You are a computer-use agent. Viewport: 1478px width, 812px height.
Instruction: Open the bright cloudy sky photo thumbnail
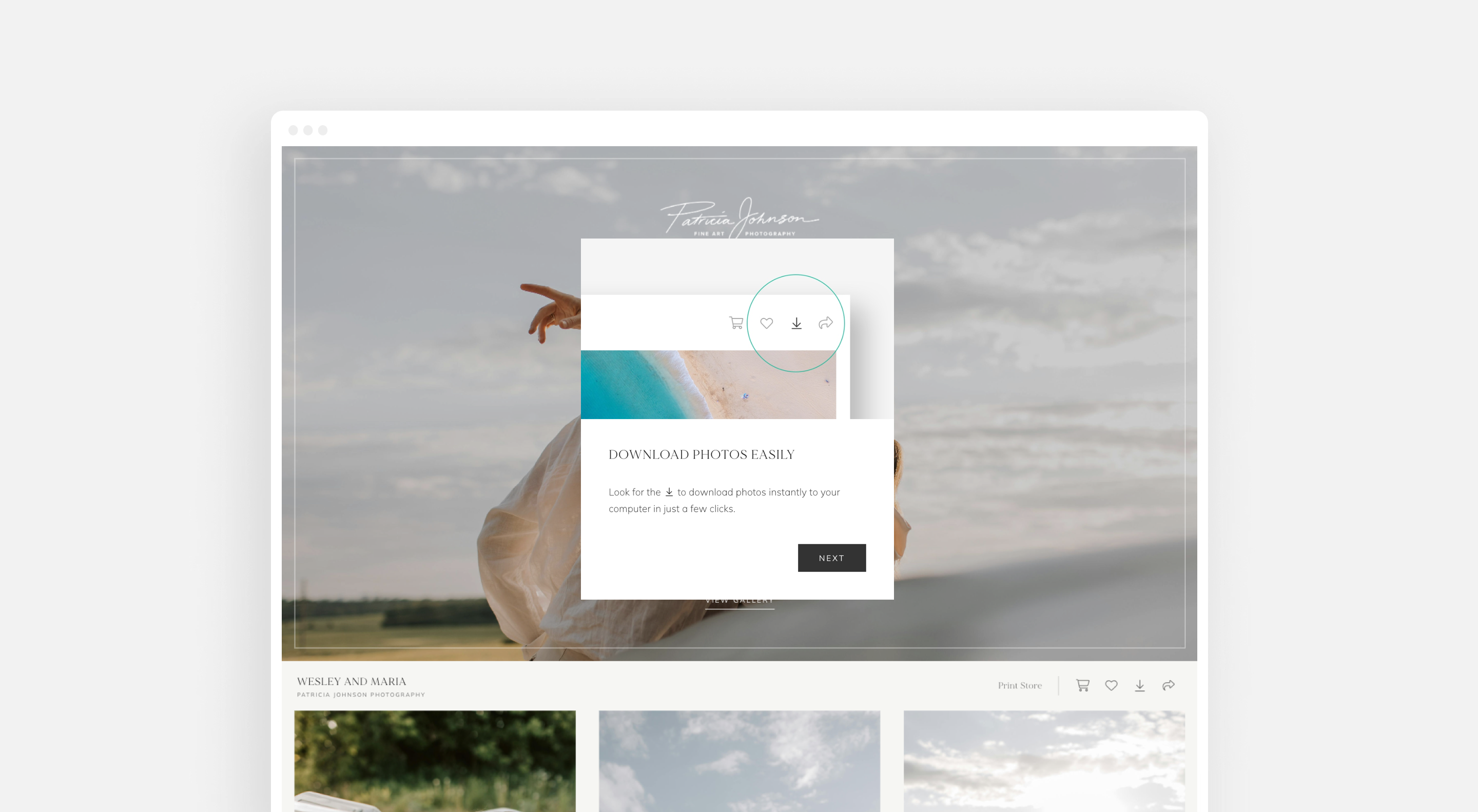point(1044,761)
